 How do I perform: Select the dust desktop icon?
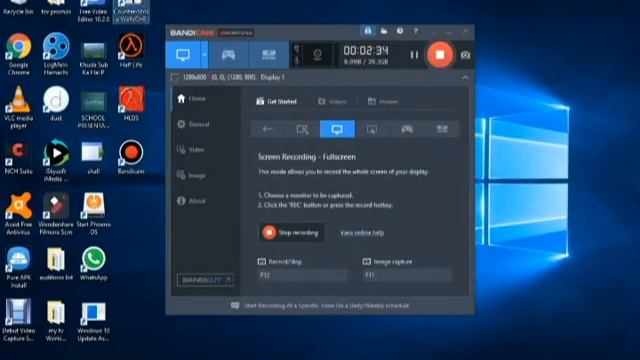(x=56, y=104)
